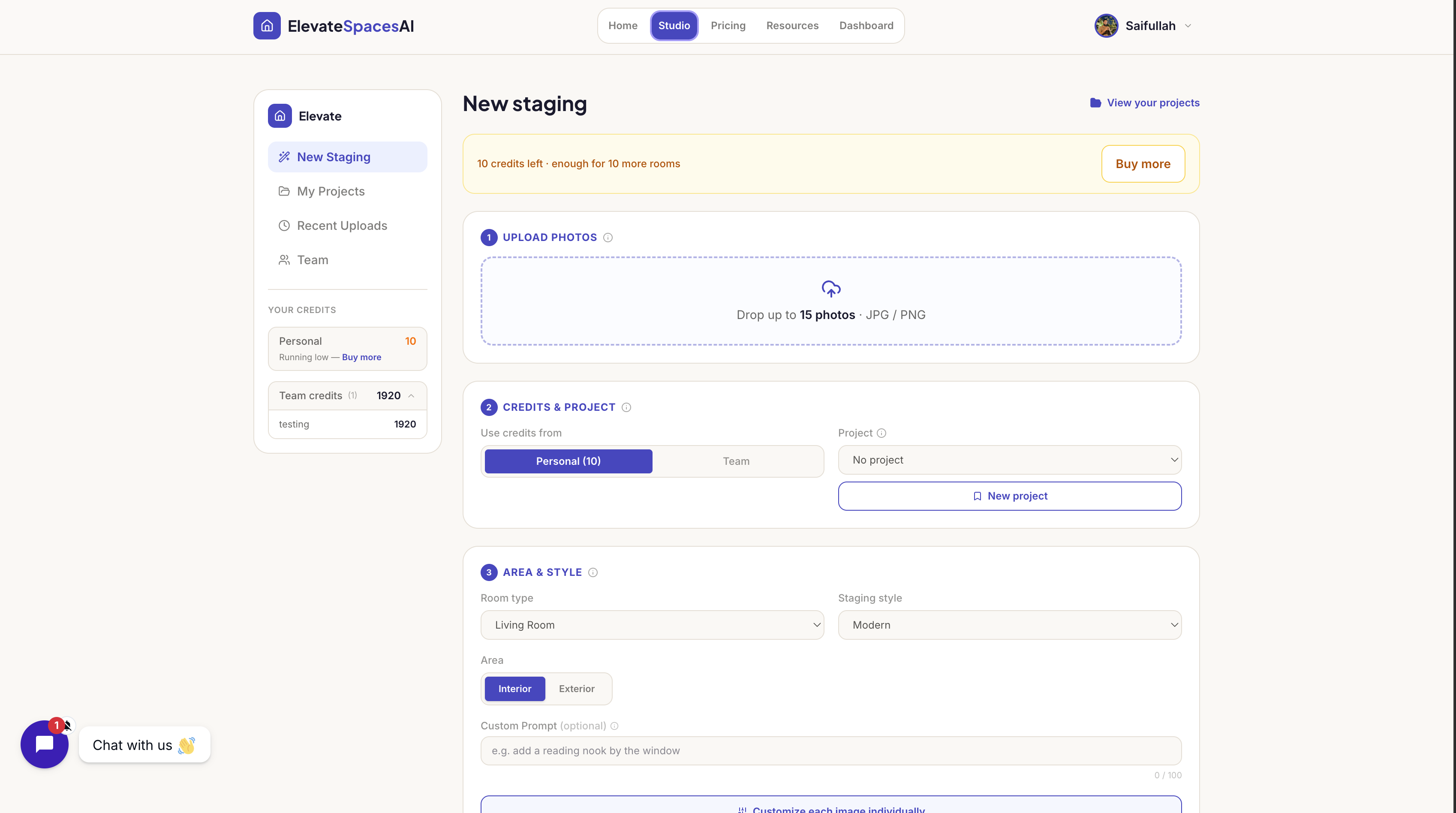The image size is (1456, 813).
Task: Choose Exterior area option
Action: coord(577,689)
